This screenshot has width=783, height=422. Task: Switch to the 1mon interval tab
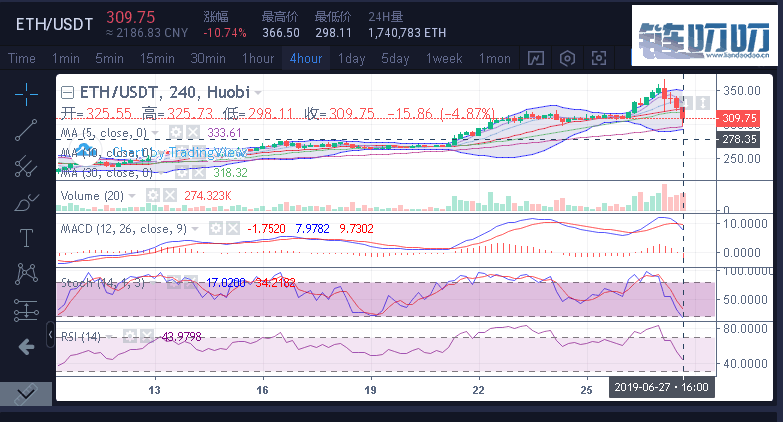(495, 58)
